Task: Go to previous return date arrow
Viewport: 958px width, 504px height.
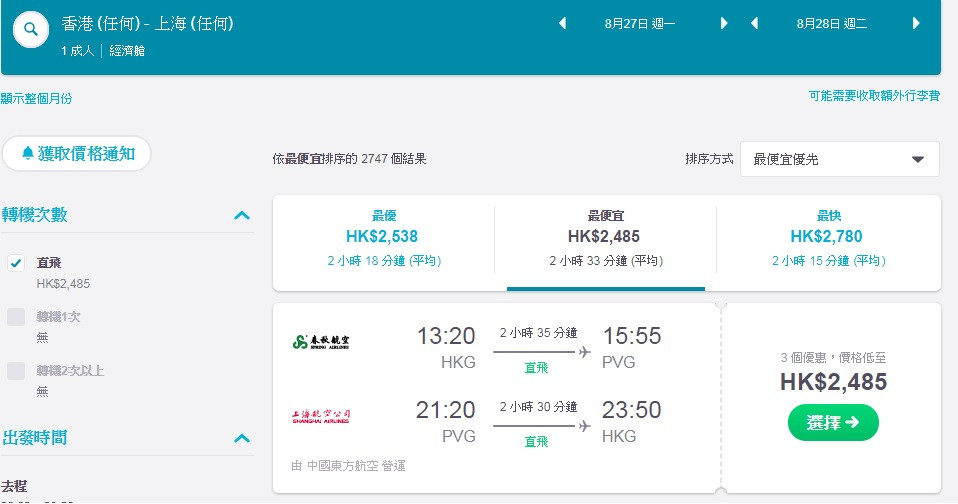Action: pyautogui.click(x=754, y=23)
